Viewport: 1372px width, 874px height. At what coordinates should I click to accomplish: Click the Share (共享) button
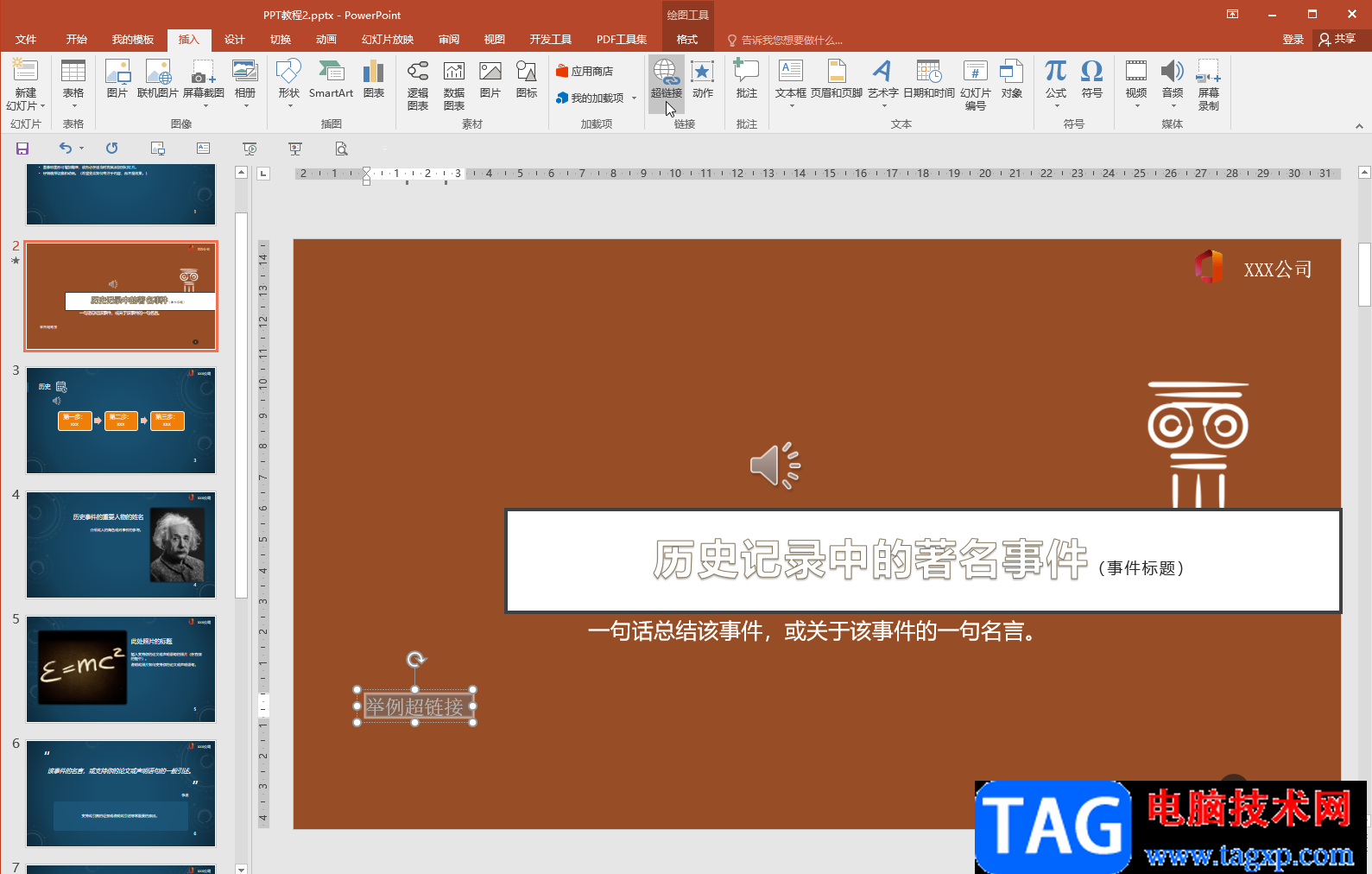point(1337,39)
